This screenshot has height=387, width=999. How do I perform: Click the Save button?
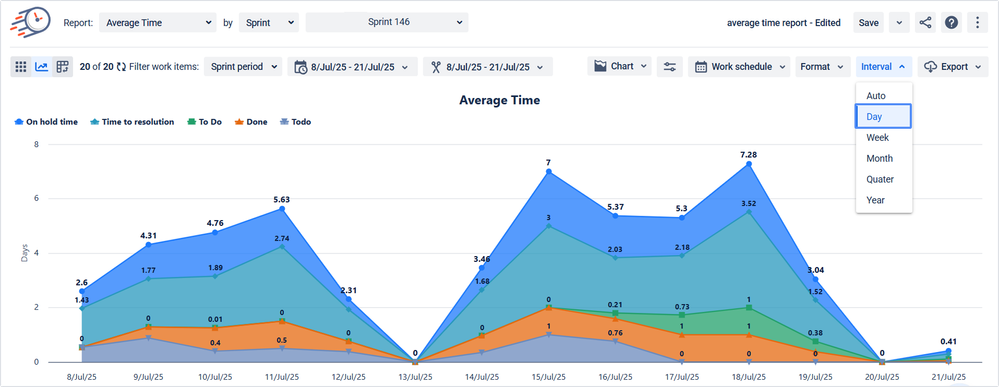868,22
